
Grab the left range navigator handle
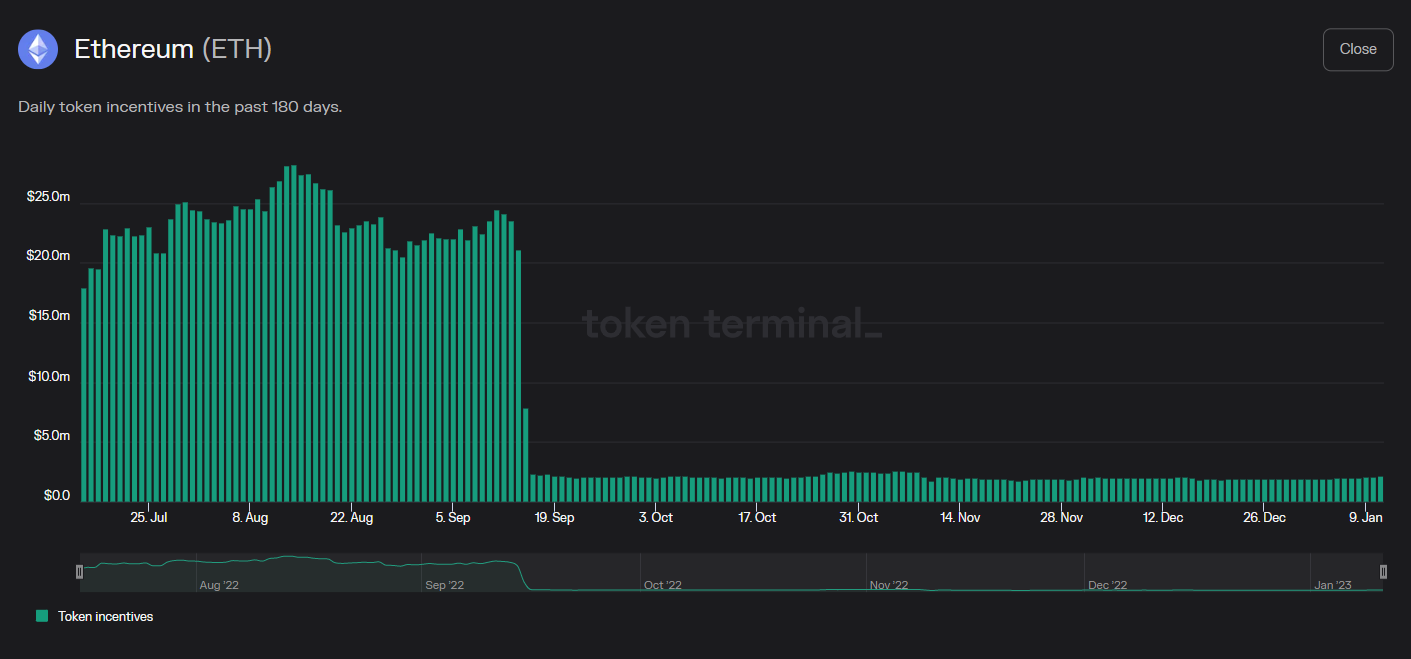(79, 572)
